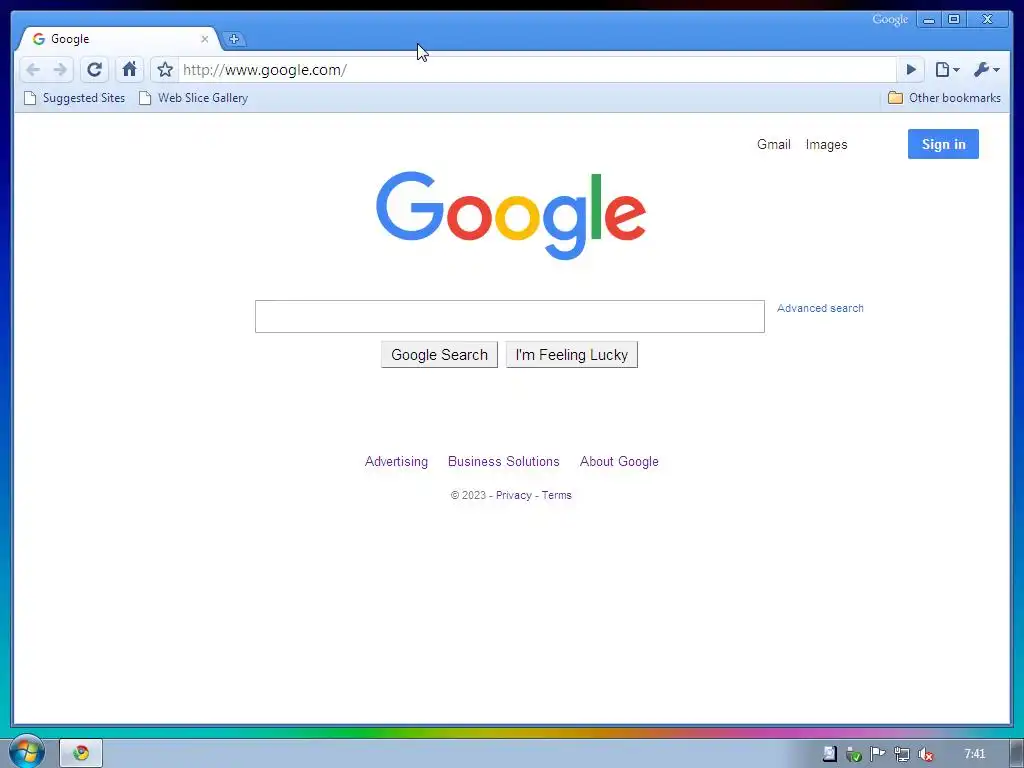Click Show desktop button at taskbar end
Image resolution: width=1024 pixels, height=768 pixels.
(x=1017, y=754)
